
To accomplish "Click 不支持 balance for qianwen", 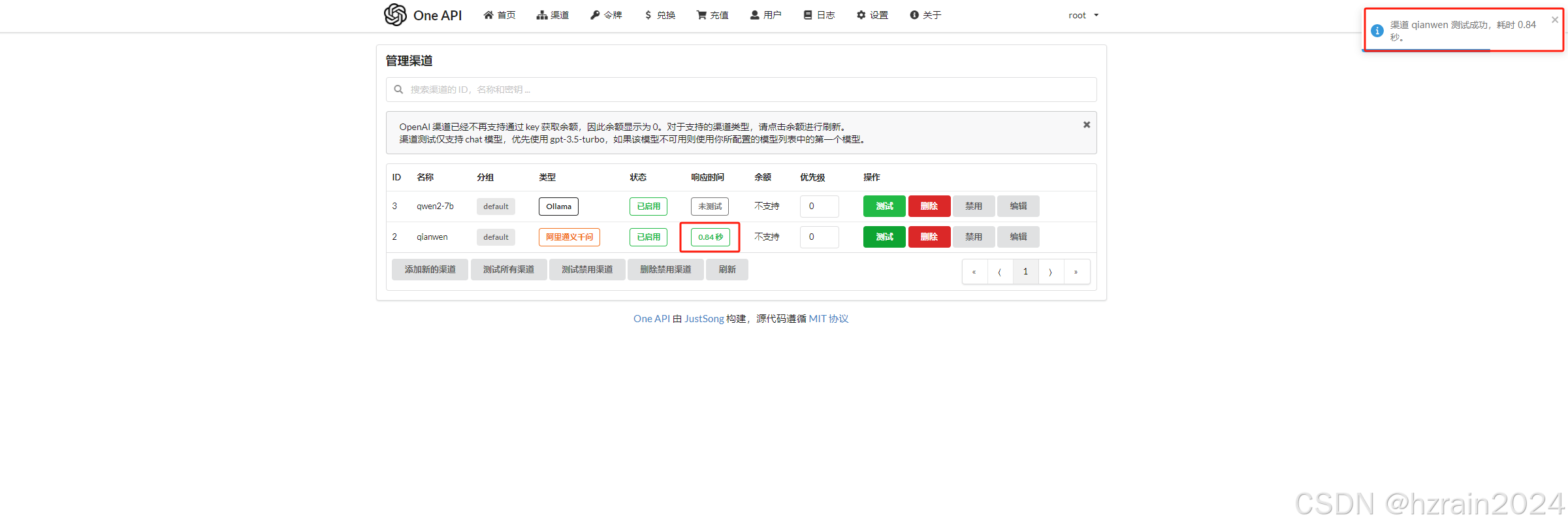I will pyautogui.click(x=767, y=237).
